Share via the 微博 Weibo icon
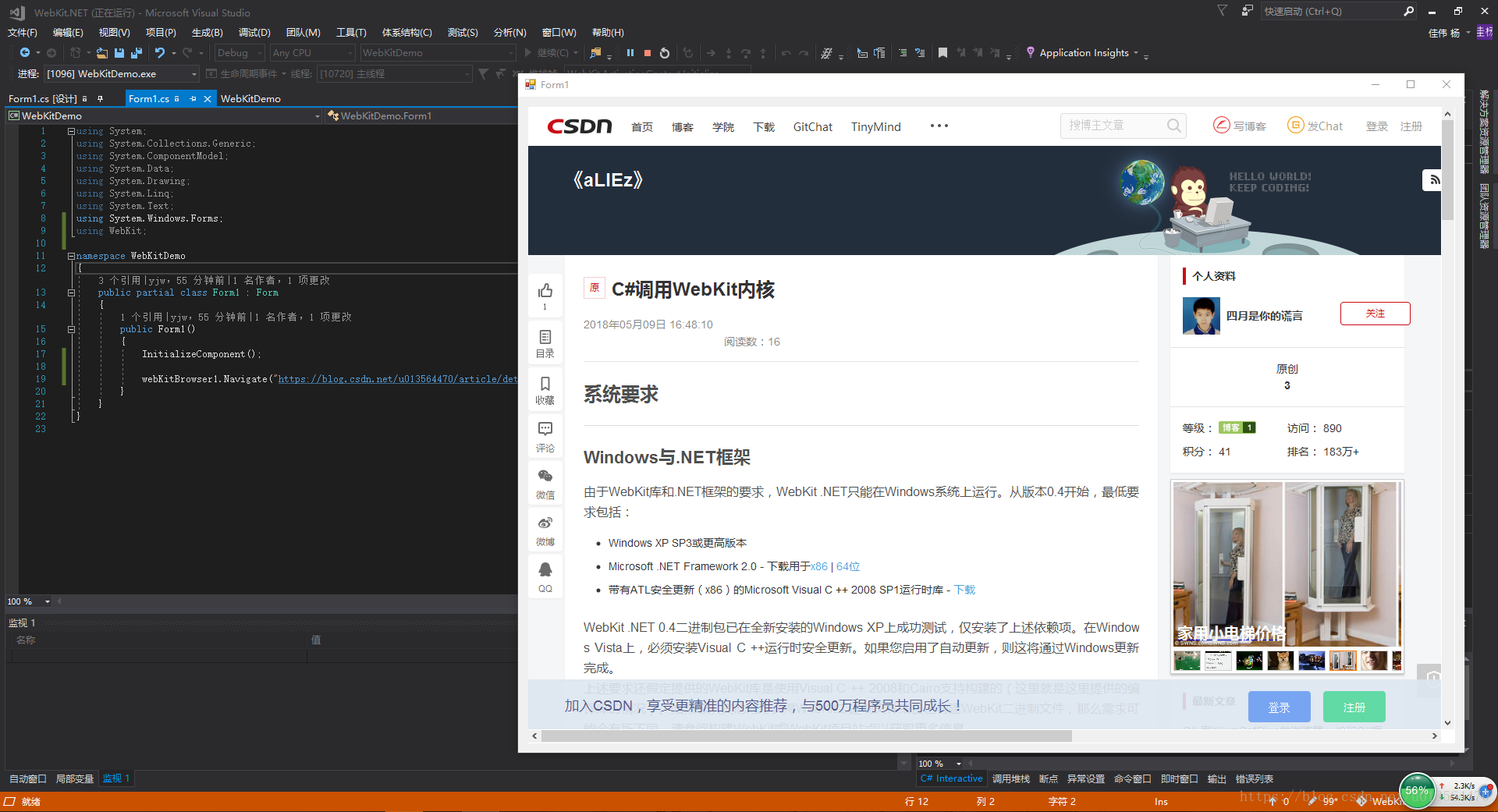This screenshot has height=812, width=1498. tap(545, 523)
